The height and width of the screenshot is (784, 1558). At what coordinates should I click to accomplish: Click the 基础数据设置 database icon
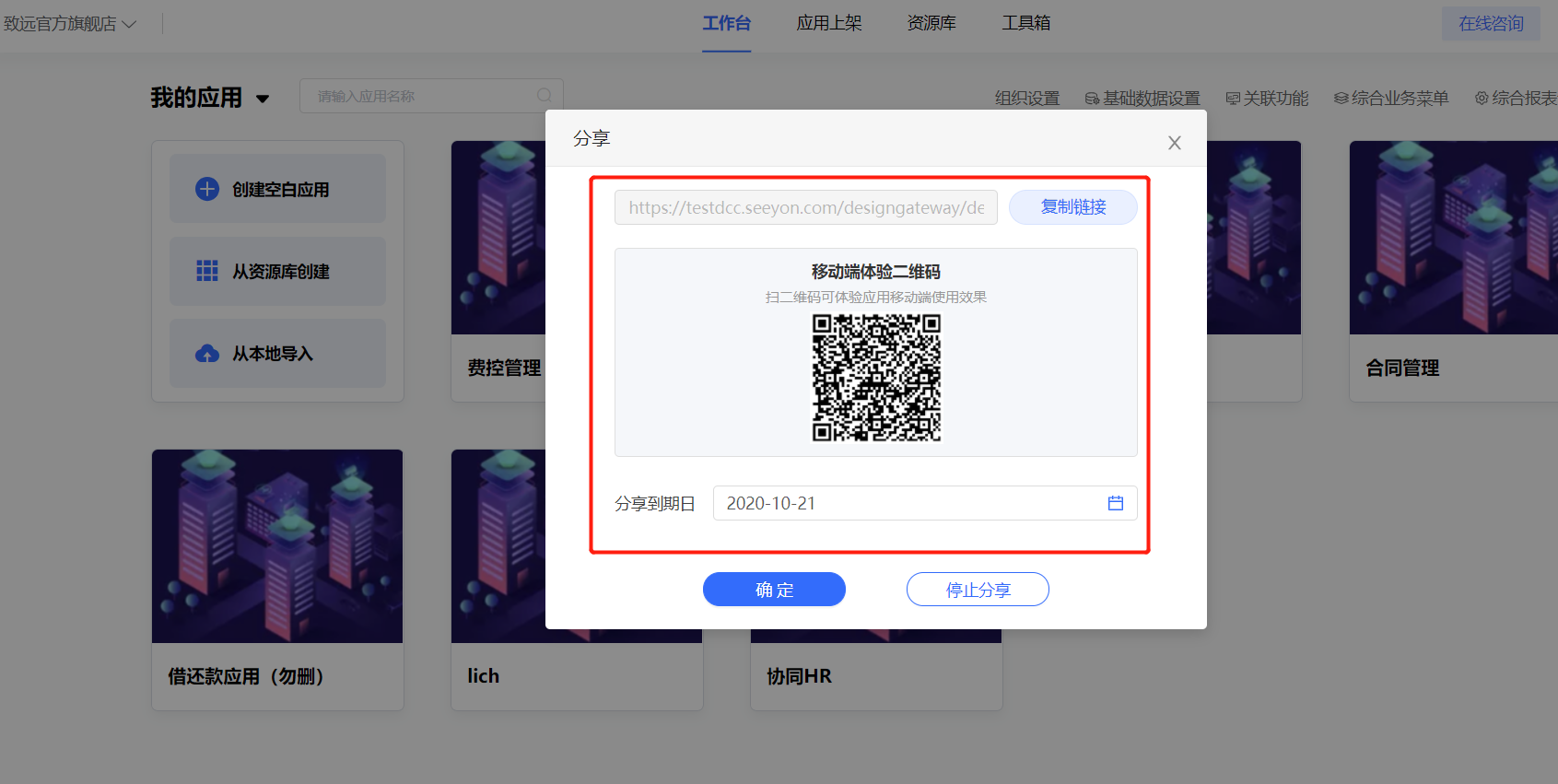click(1092, 99)
